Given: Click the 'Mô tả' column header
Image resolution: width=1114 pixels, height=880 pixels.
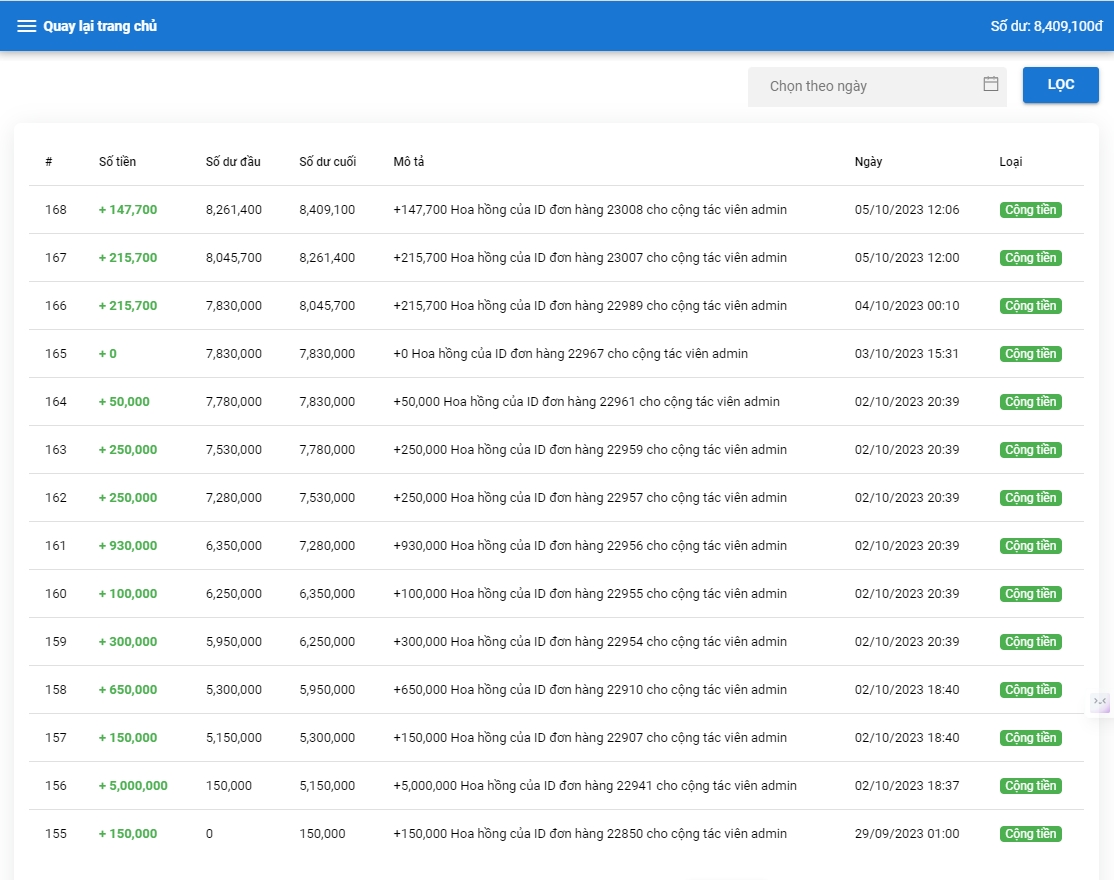Looking at the screenshot, I should point(409,162).
